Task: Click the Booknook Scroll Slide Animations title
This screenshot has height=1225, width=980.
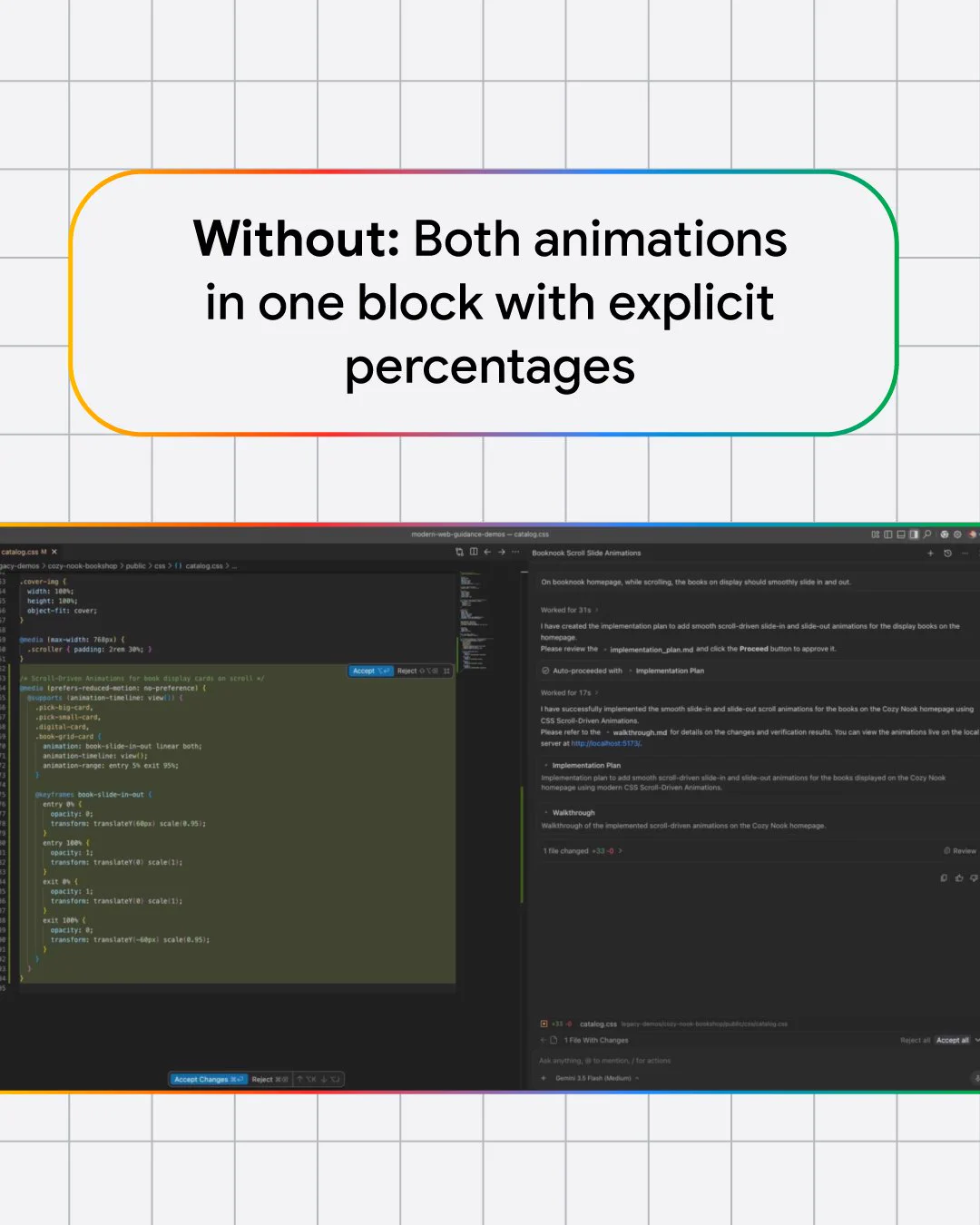Action: point(586,553)
